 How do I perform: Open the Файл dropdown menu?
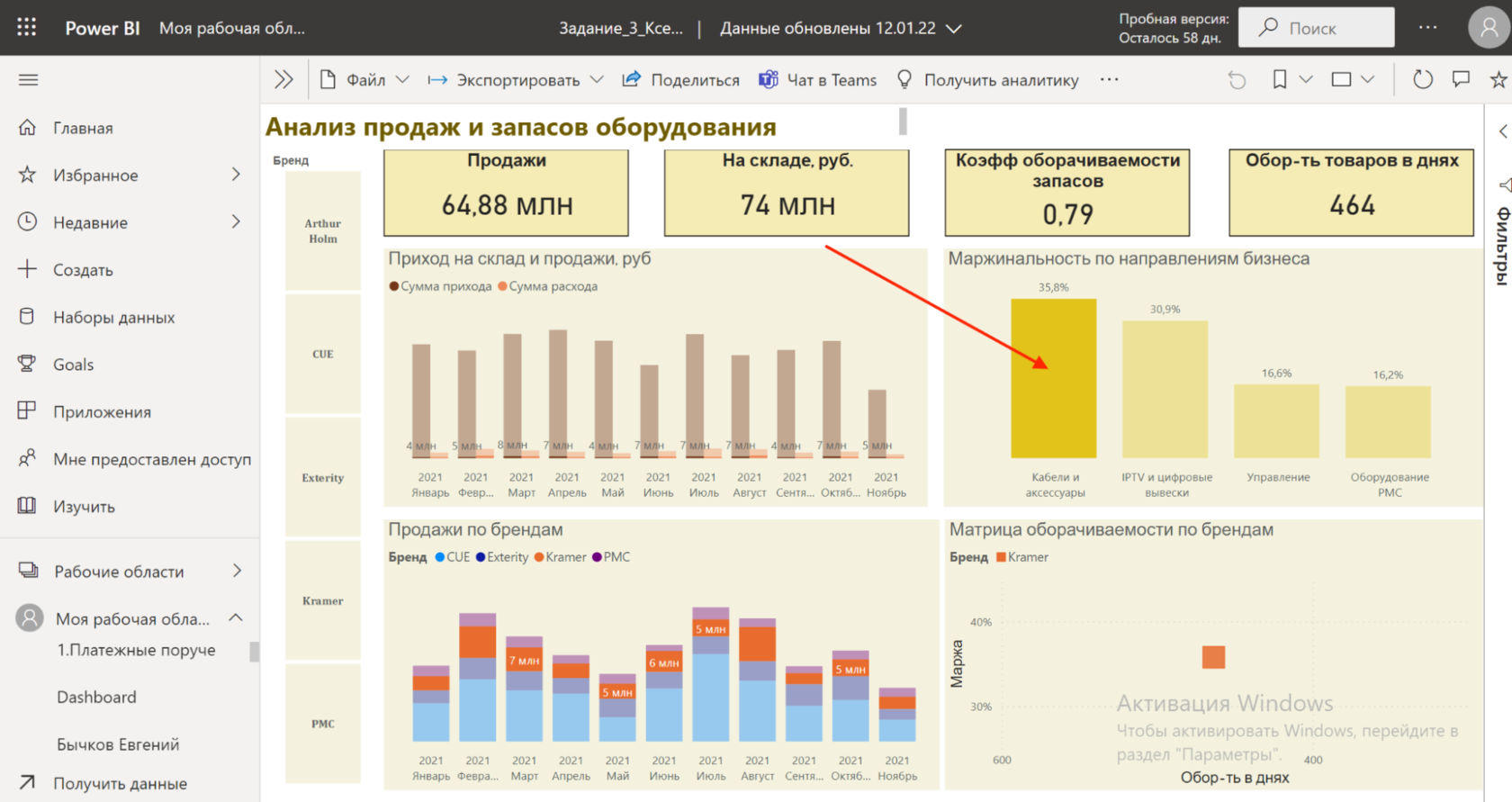(x=364, y=80)
